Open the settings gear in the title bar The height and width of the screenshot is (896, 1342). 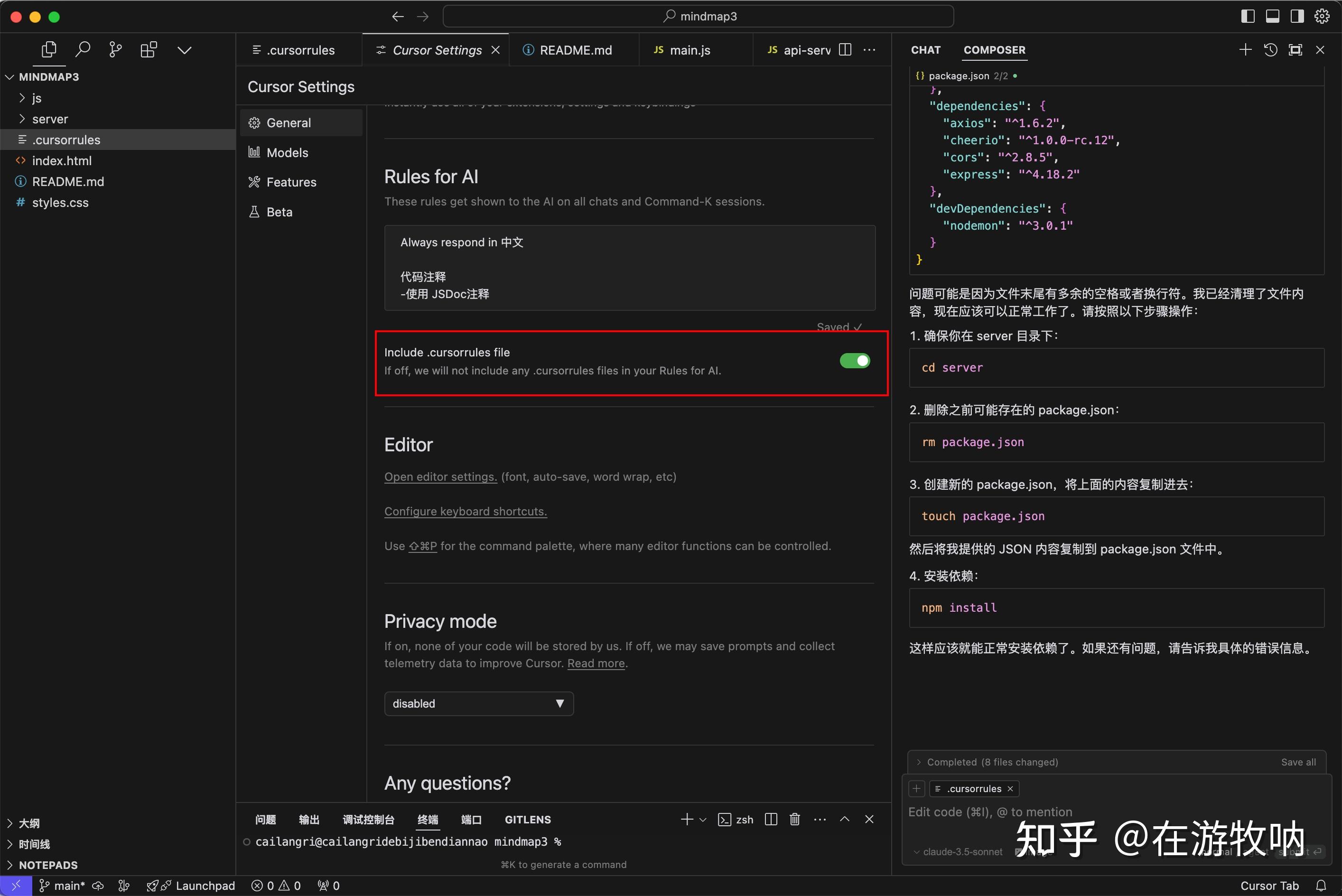[1322, 16]
